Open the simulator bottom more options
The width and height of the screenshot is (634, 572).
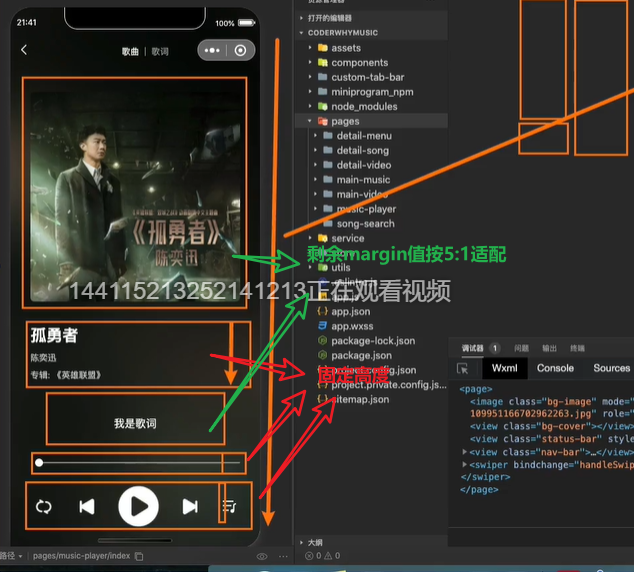[x=283, y=557]
